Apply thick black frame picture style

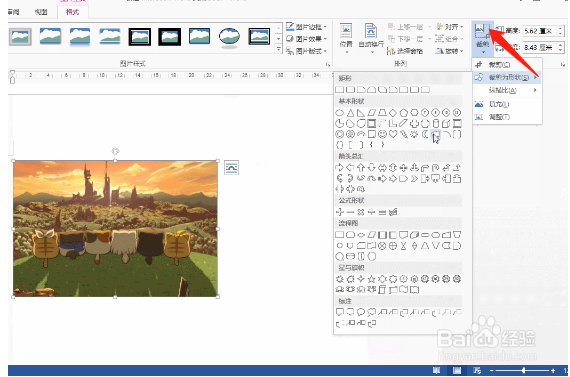pos(169,36)
